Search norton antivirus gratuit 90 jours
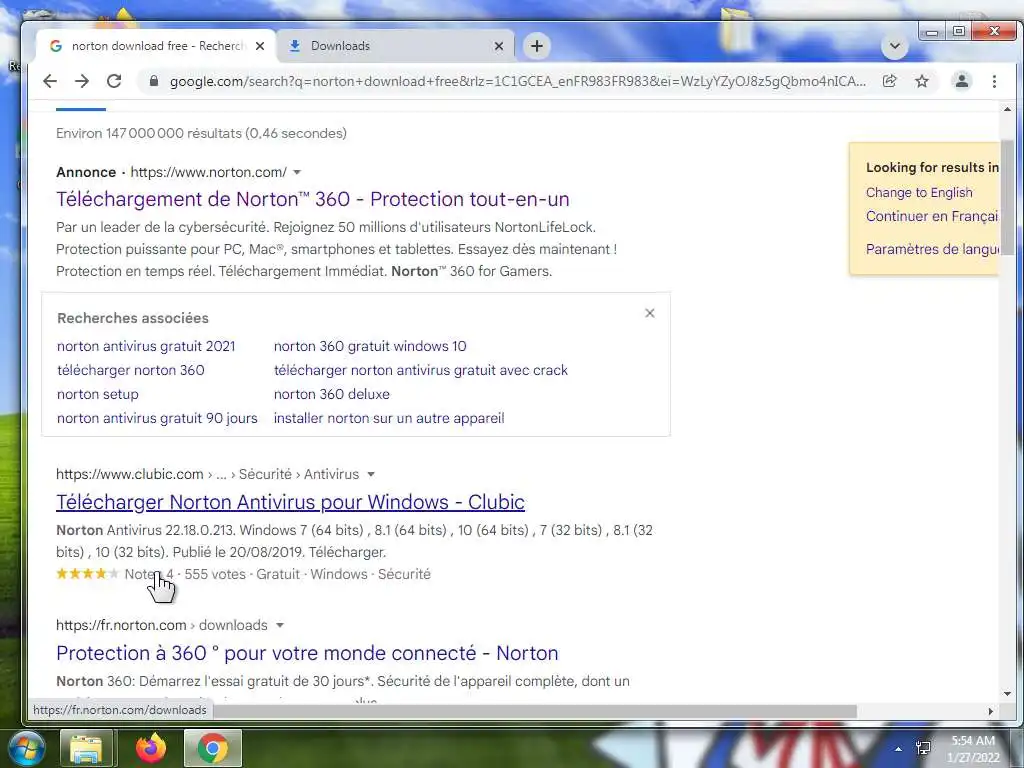This screenshot has width=1024, height=768. 157,418
